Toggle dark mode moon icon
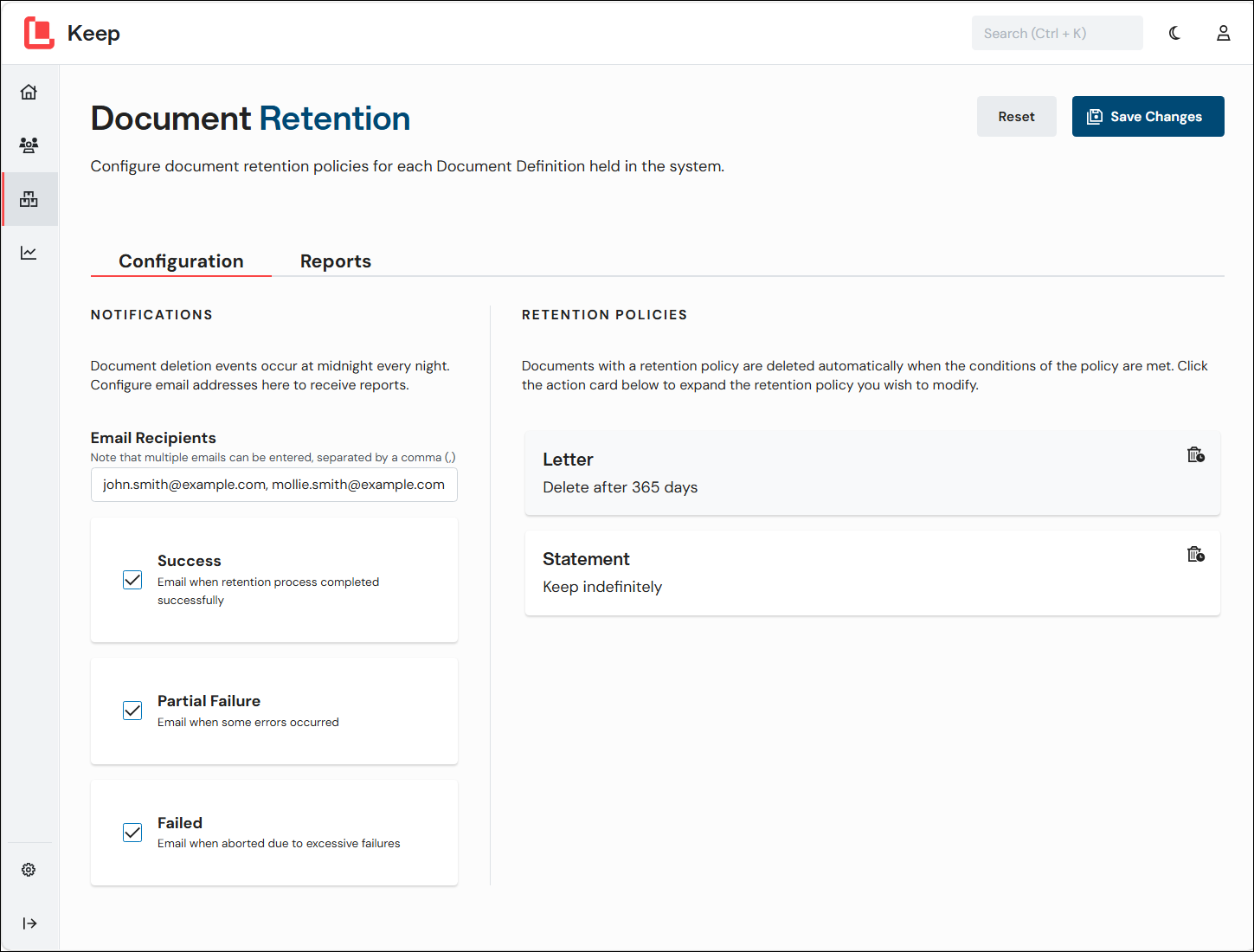1254x952 pixels. coord(1174,33)
